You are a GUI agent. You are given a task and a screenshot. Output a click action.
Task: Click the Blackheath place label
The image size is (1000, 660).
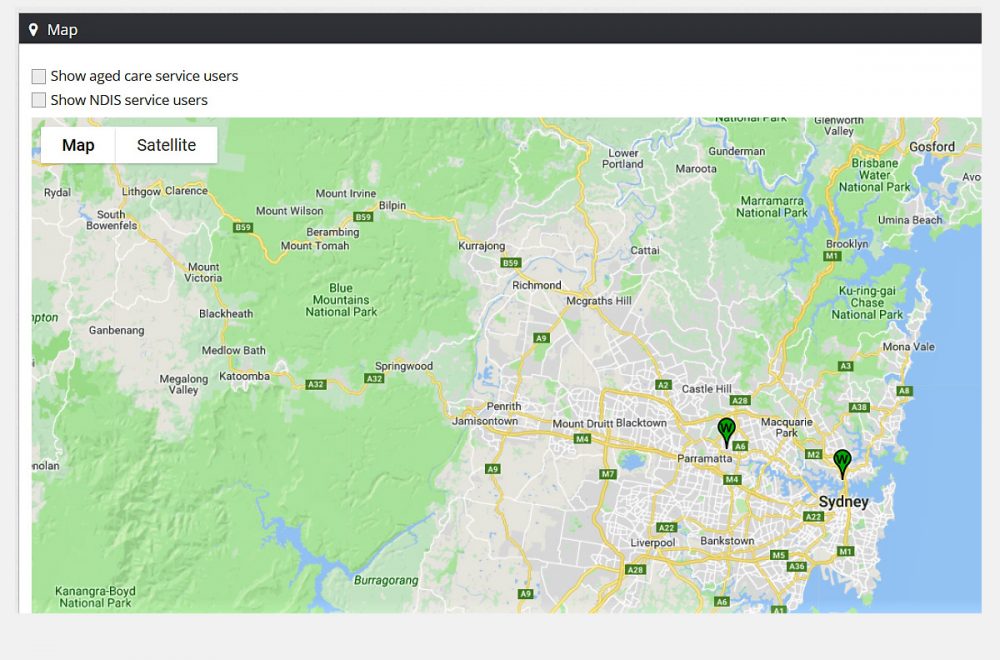click(x=226, y=314)
